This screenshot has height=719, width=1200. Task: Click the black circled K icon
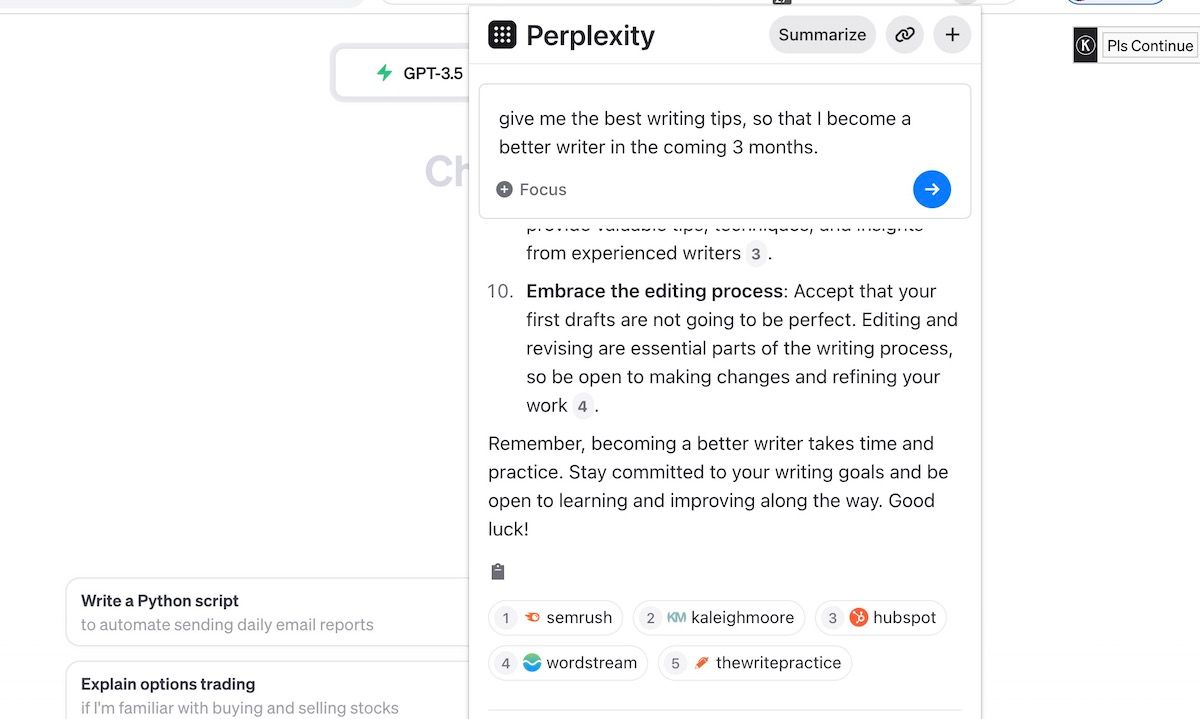point(1084,45)
